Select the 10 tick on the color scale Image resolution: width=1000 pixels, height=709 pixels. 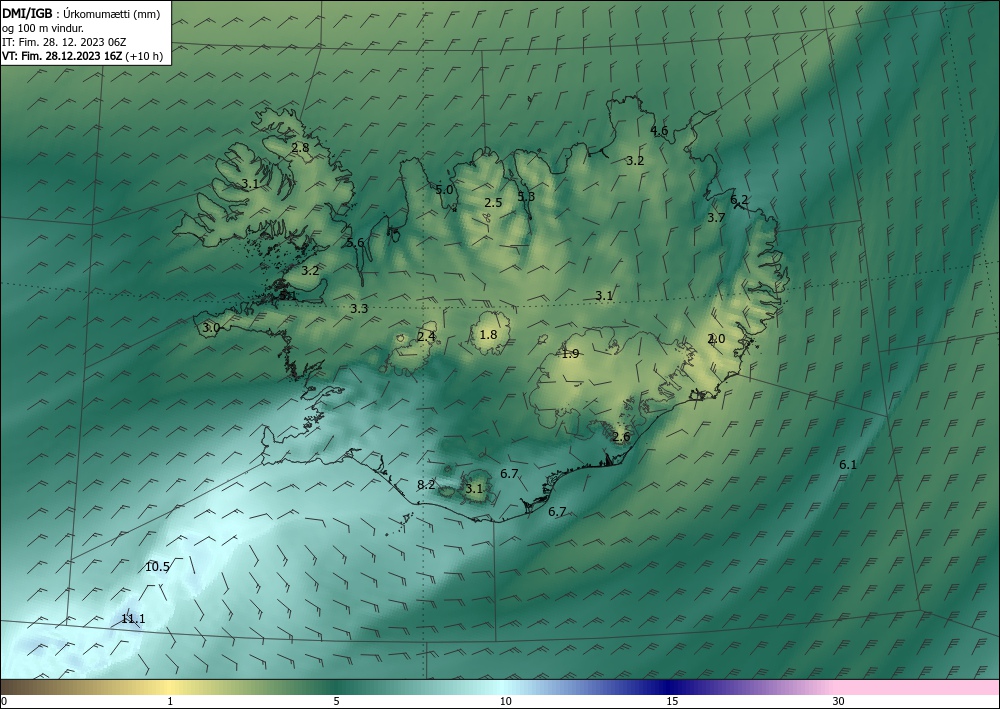[x=505, y=701]
